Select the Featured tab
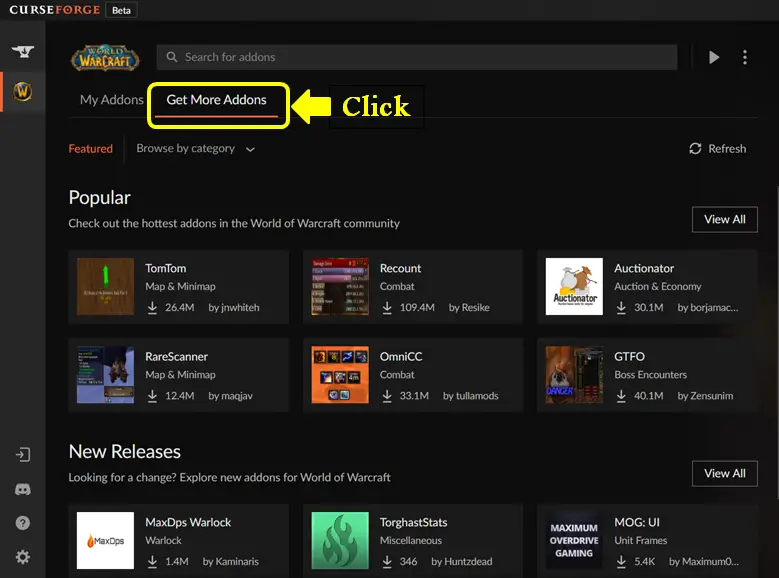The image size is (779, 578). [90, 149]
